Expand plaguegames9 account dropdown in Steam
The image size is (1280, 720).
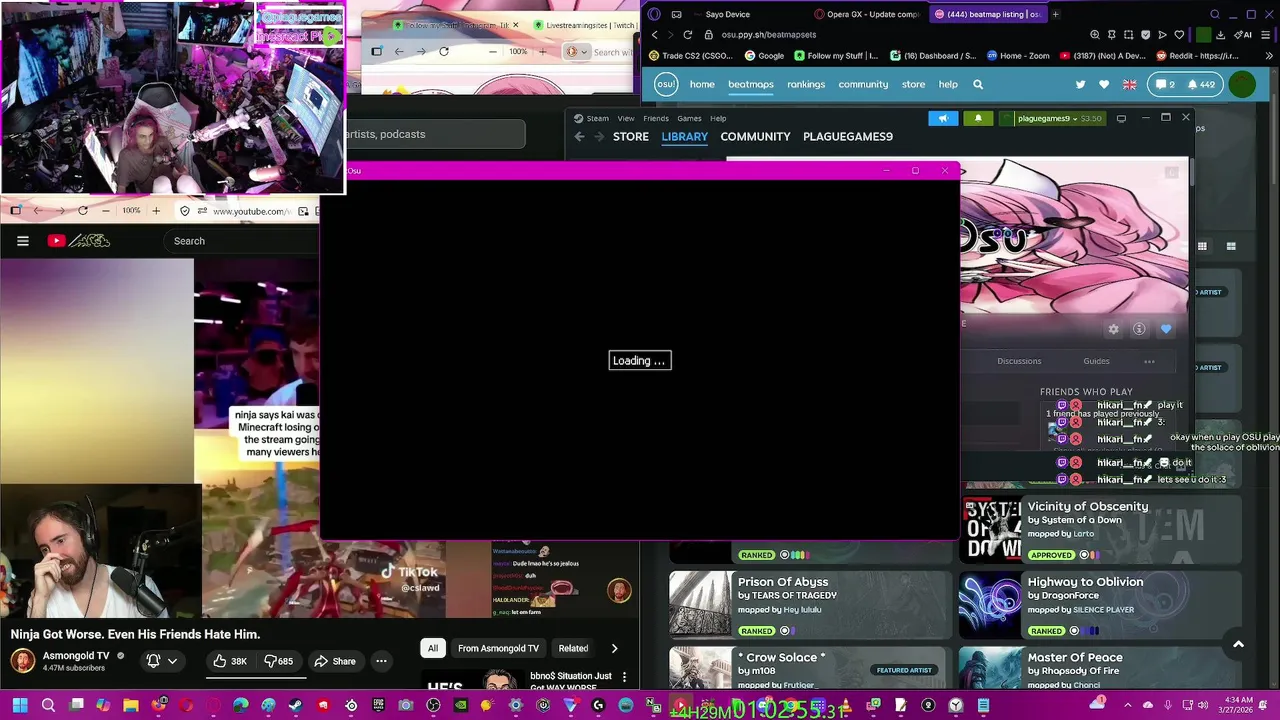point(1055,118)
